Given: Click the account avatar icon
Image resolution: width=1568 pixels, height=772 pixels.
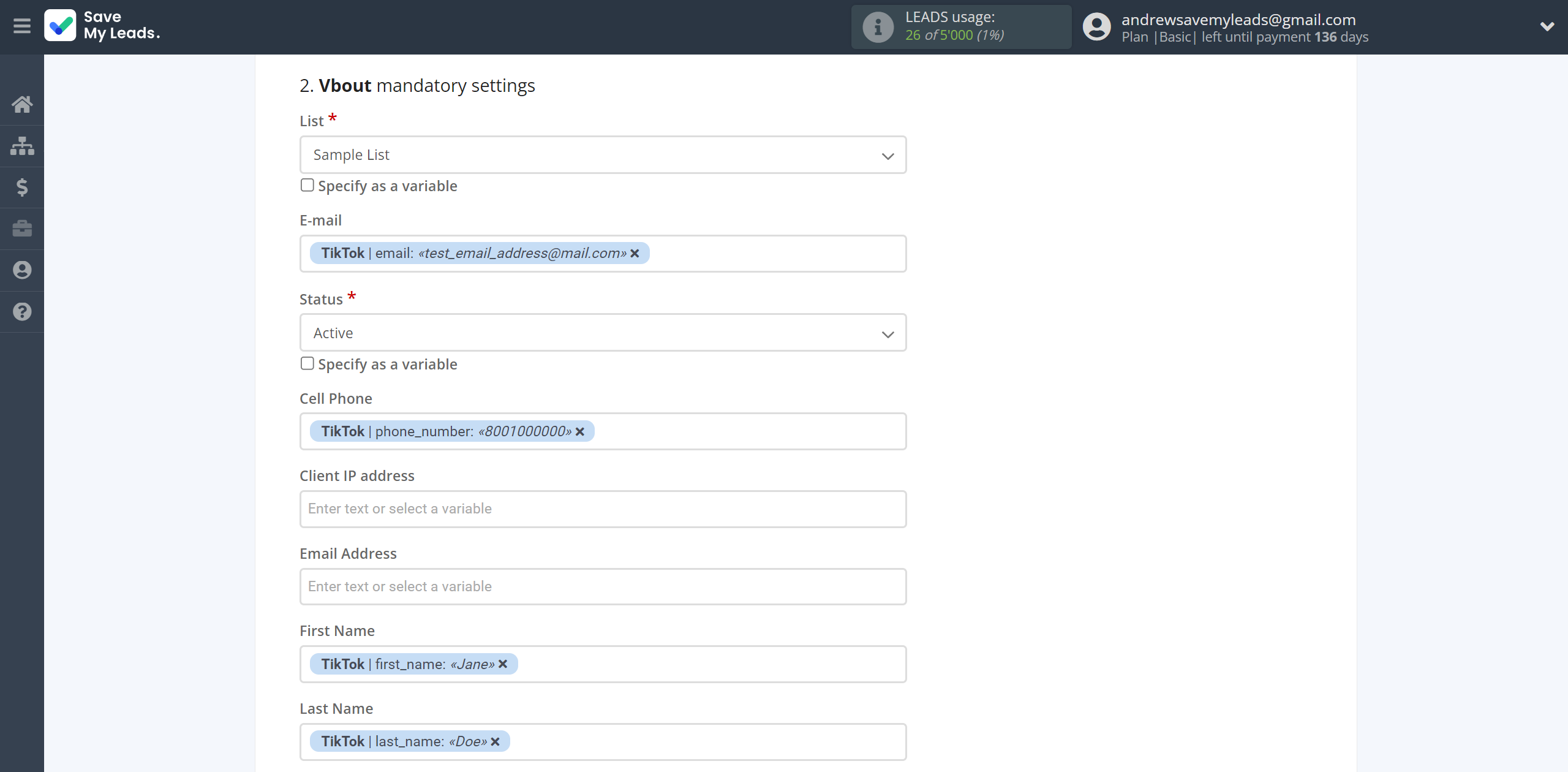Looking at the screenshot, I should click(x=1096, y=27).
